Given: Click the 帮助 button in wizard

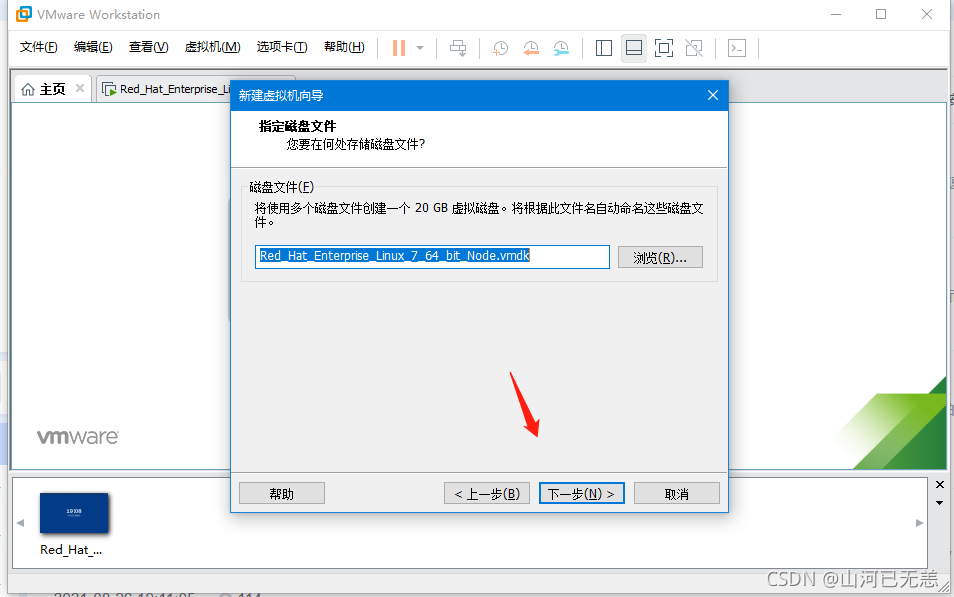Looking at the screenshot, I should coord(282,494).
